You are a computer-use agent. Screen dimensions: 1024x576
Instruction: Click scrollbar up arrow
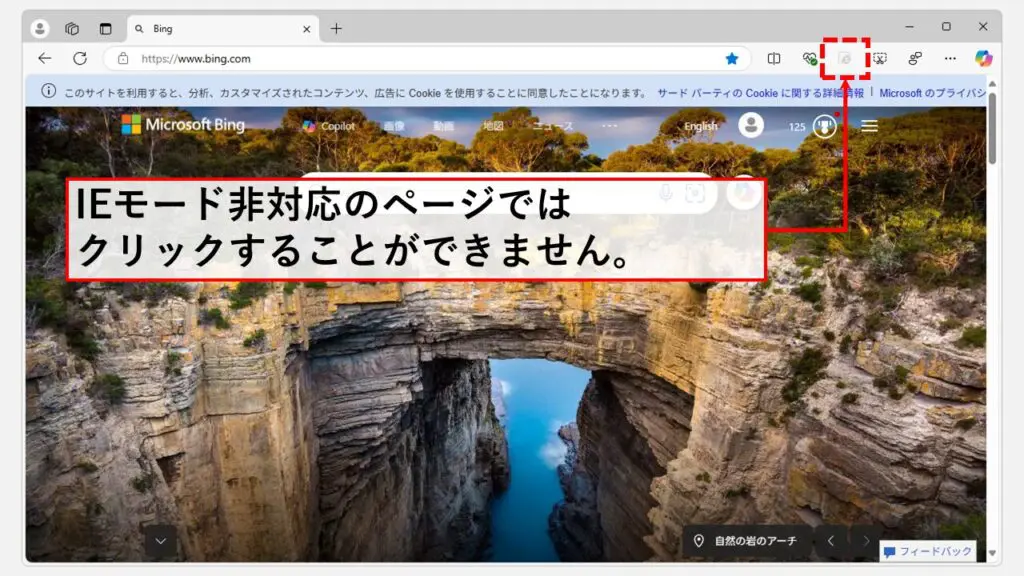993,84
